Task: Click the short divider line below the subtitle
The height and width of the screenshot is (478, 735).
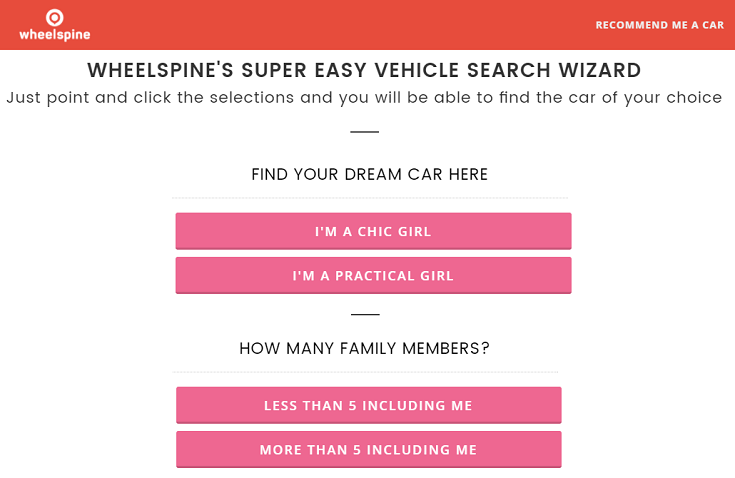Action: (x=365, y=132)
